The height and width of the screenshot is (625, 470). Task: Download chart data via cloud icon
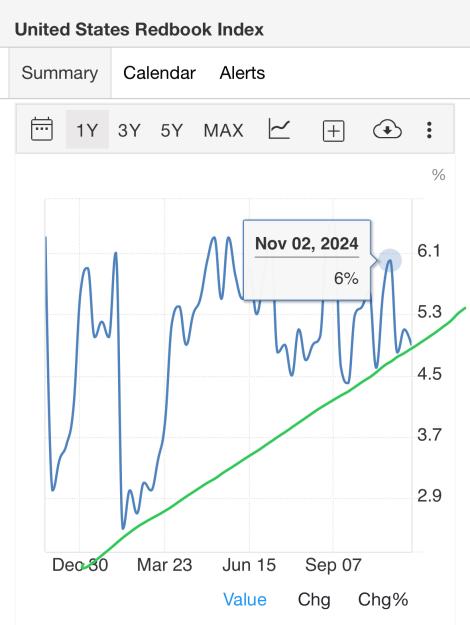click(387, 129)
